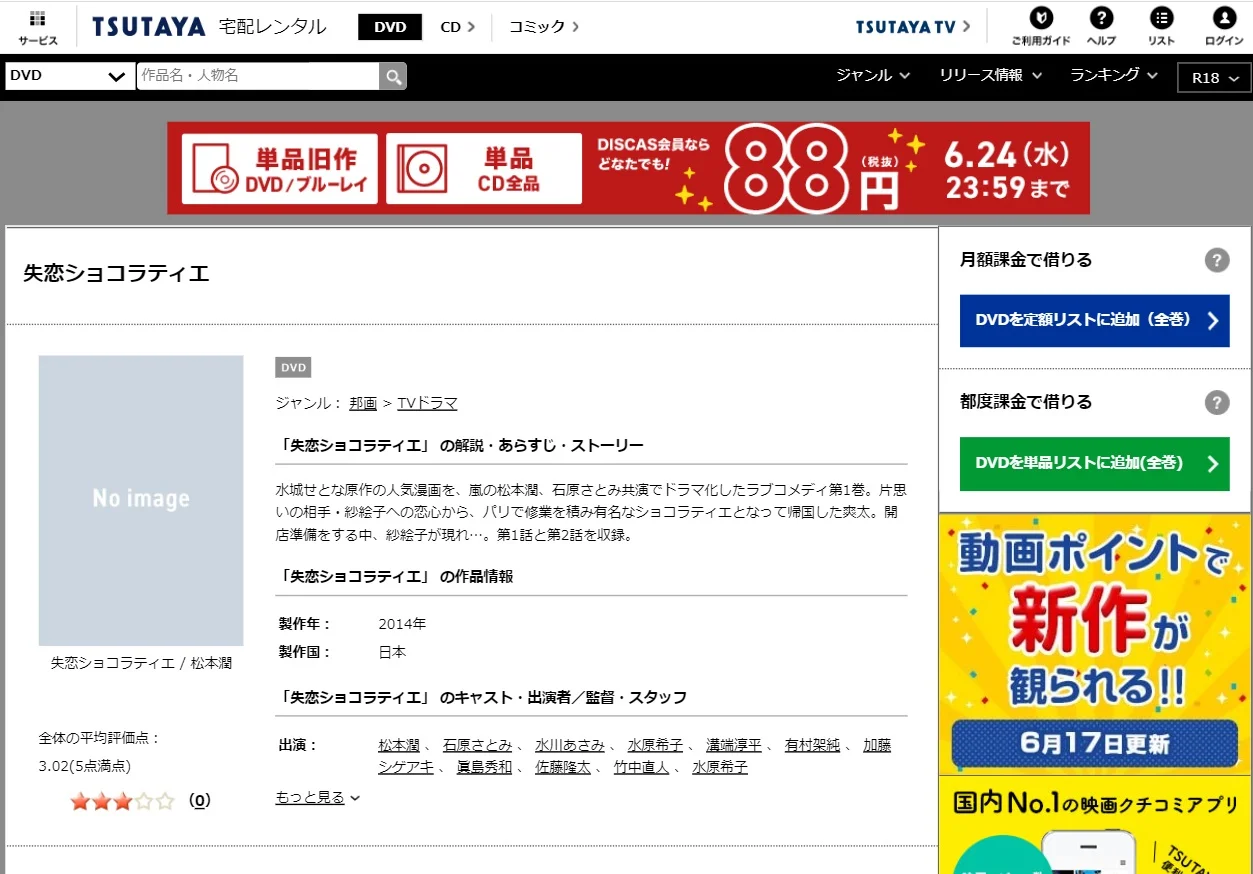1253x874 pixels.
Task: Click the DVD format badge
Action: pos(293,368)
